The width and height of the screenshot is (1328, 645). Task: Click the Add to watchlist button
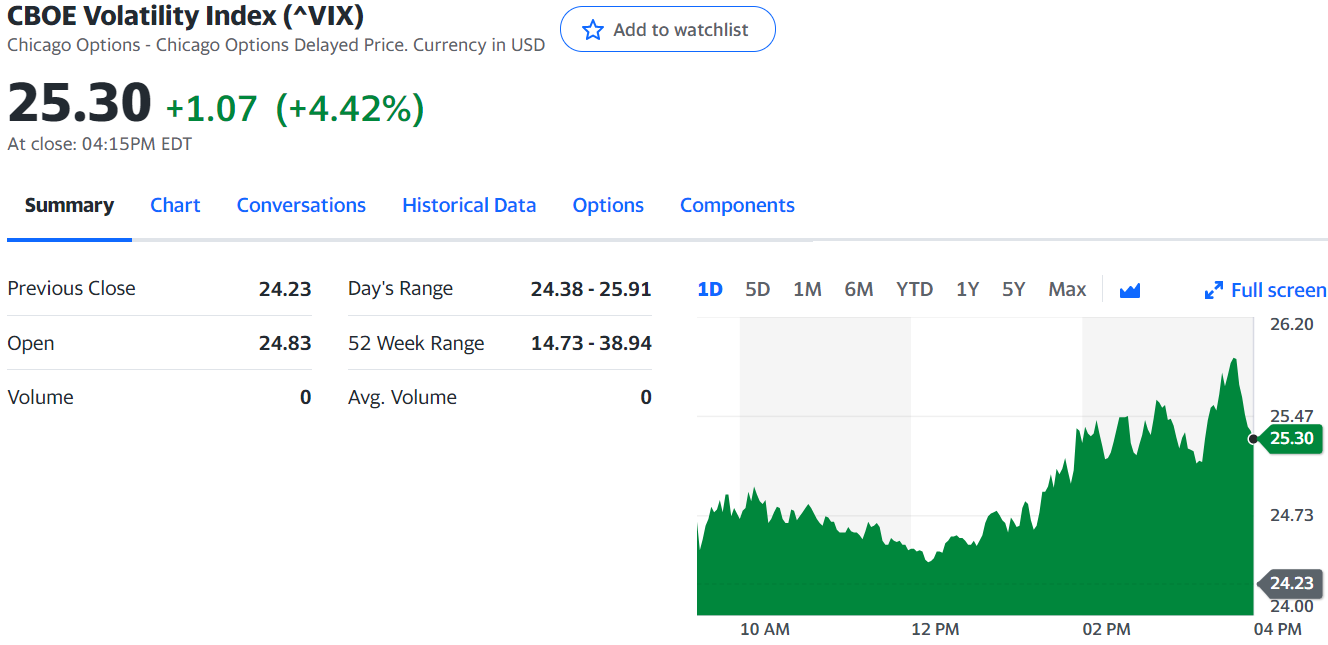tap(668, 29)
